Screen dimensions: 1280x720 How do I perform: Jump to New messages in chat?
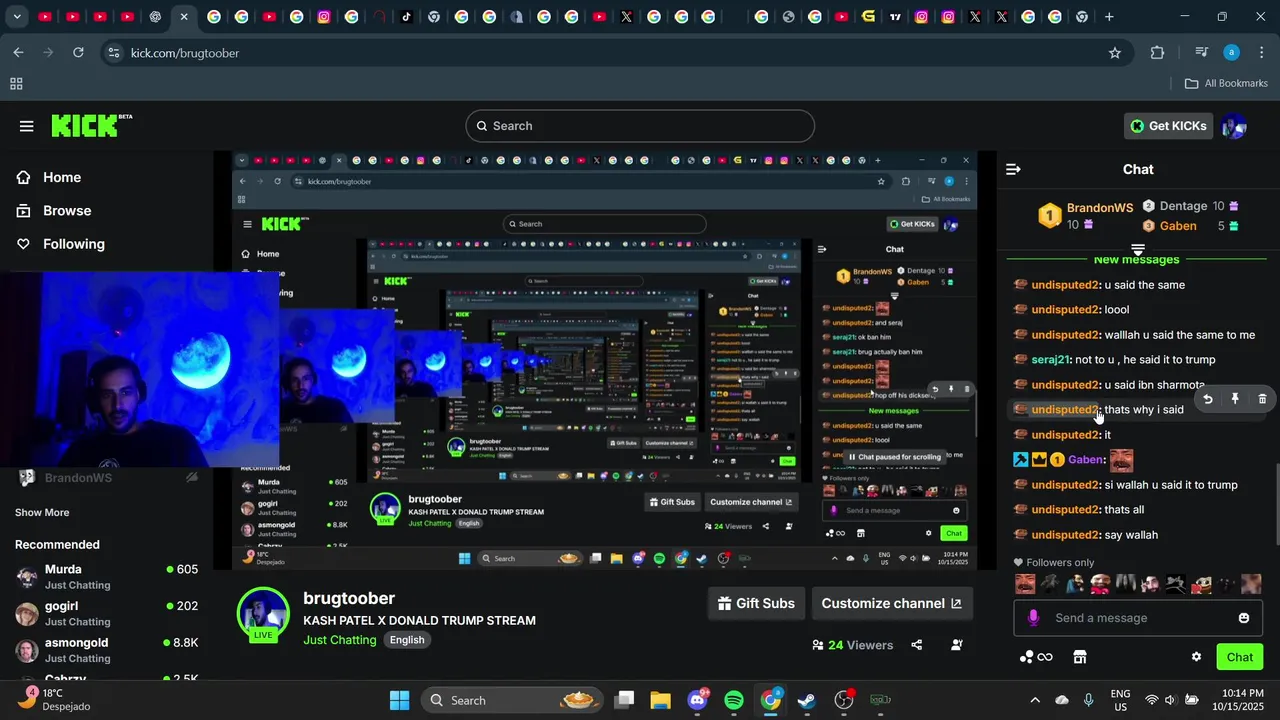pos(1137,260)
